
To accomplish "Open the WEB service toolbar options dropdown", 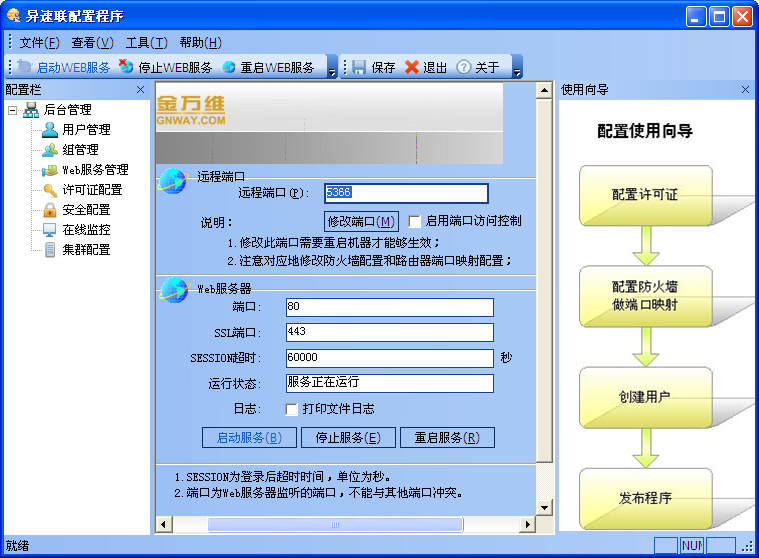I will [332, 67].
